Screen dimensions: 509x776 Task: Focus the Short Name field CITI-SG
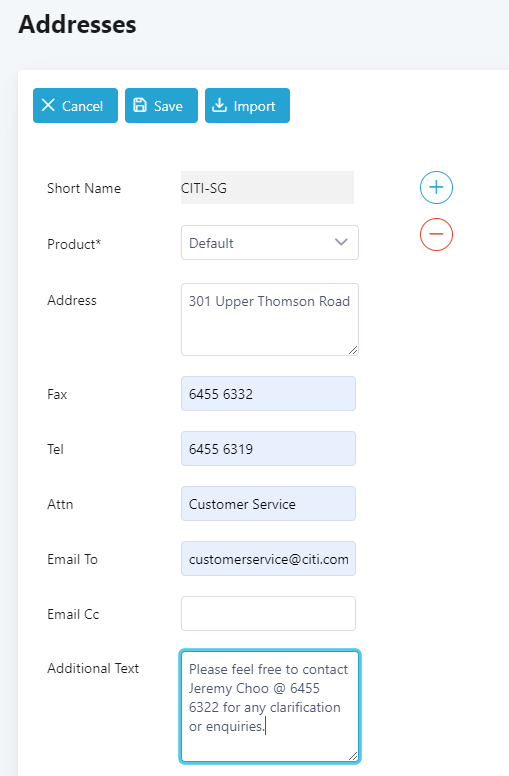267,188
